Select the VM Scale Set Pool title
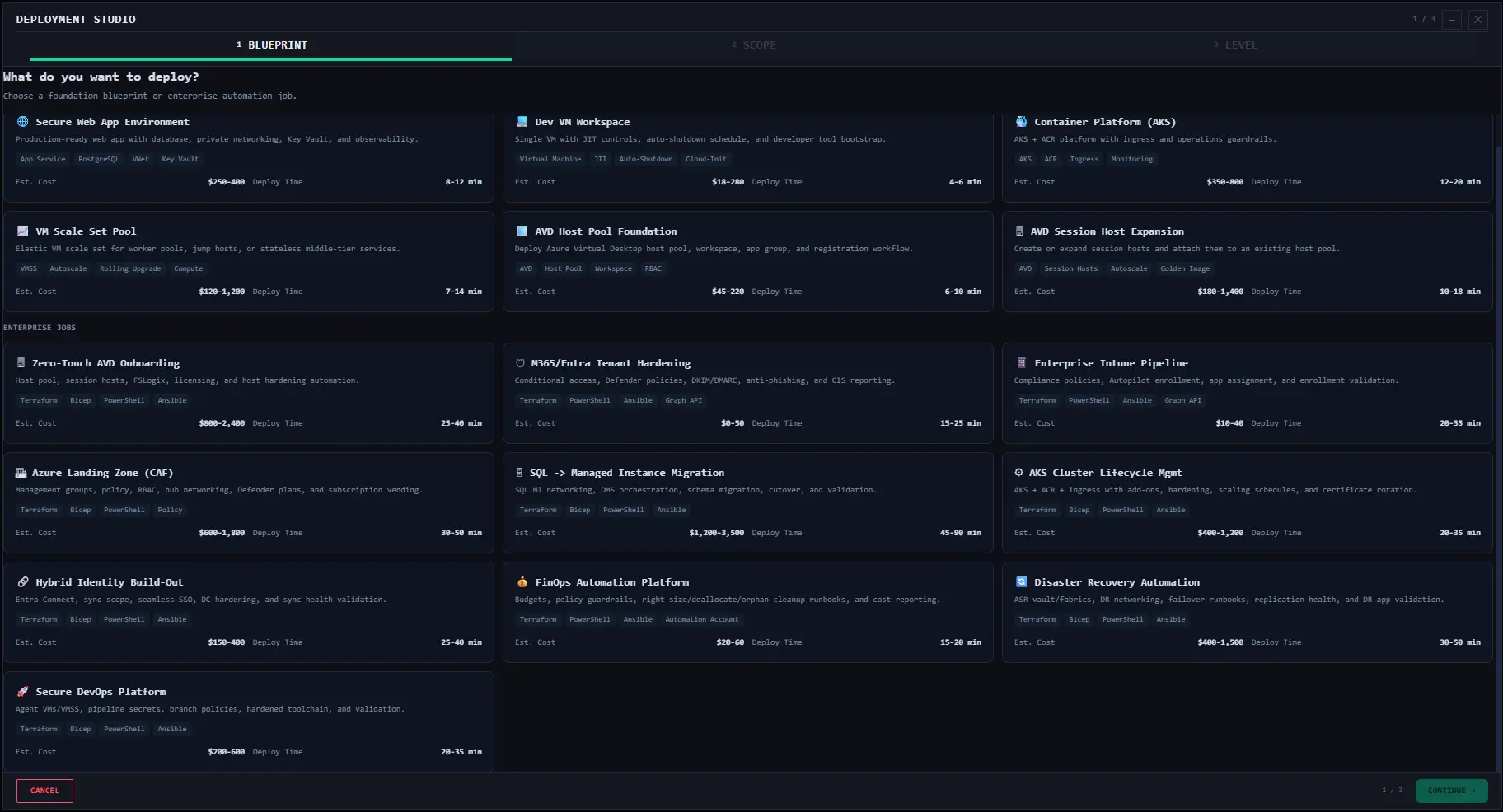 click(x=86, y=231)
